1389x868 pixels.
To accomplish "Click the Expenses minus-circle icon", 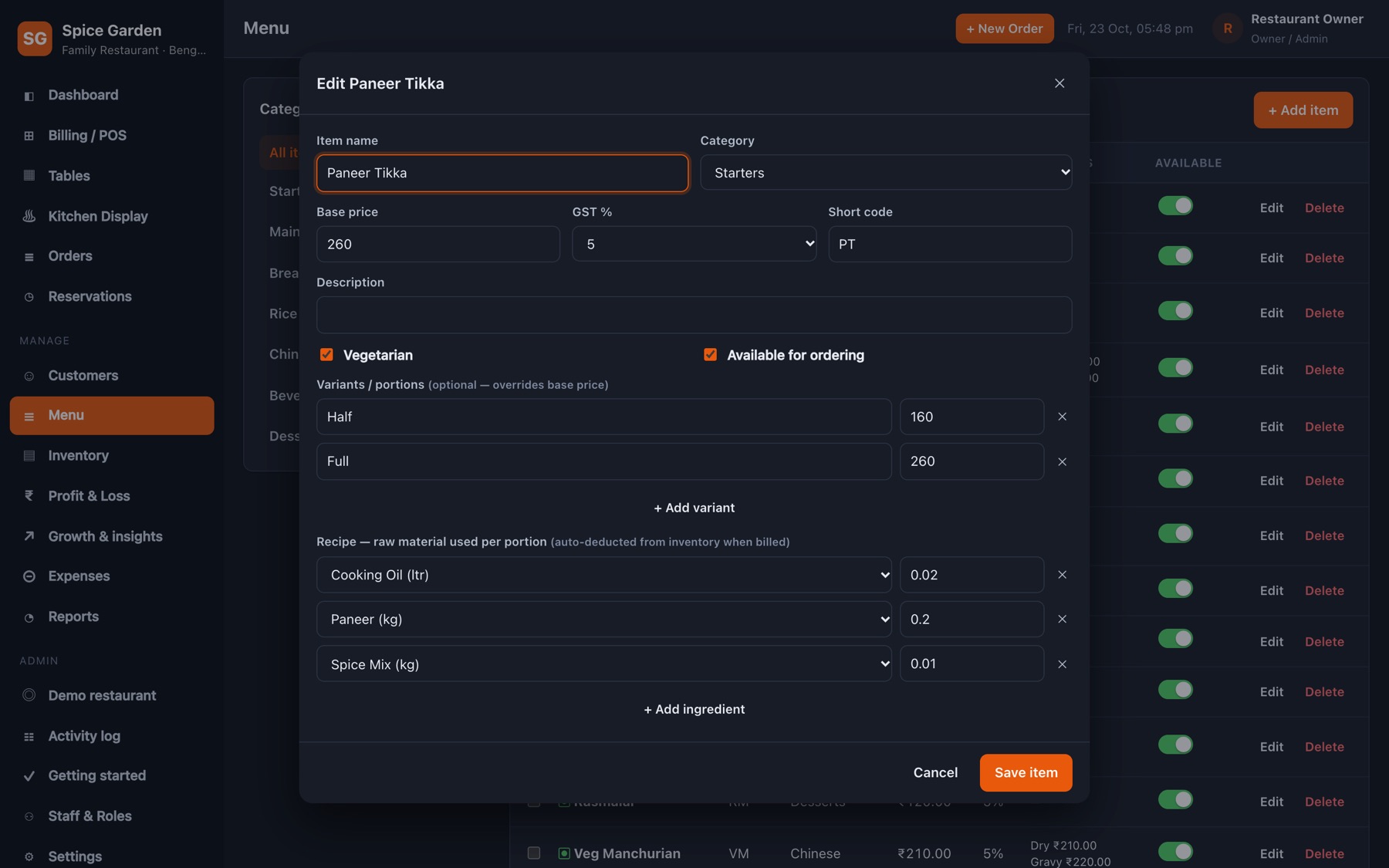I will pyautogui.click(x=29, y=576).
